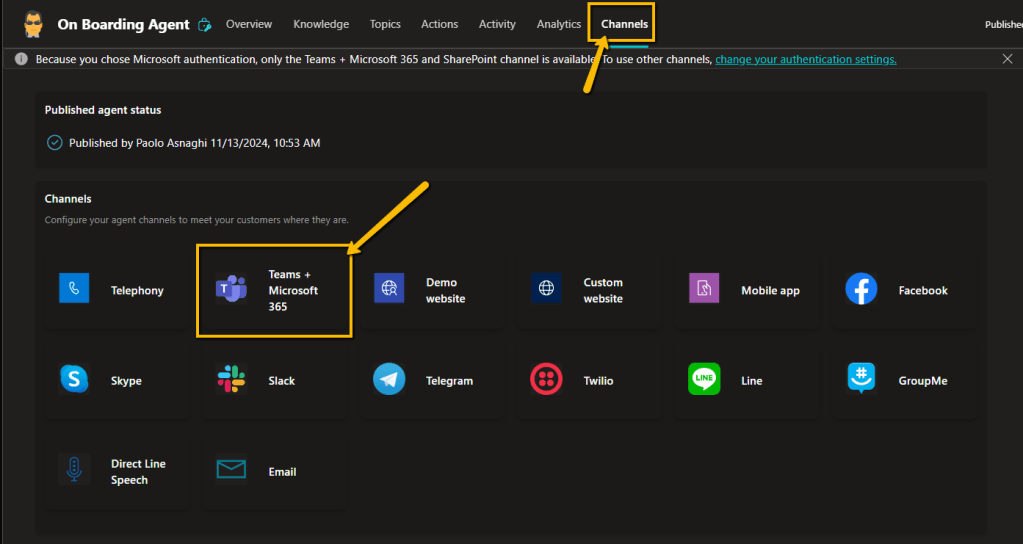The height and width of the screenshot is (544, 1023).
Task: Click the change your authentication settings link
Action: click(805, 60)
